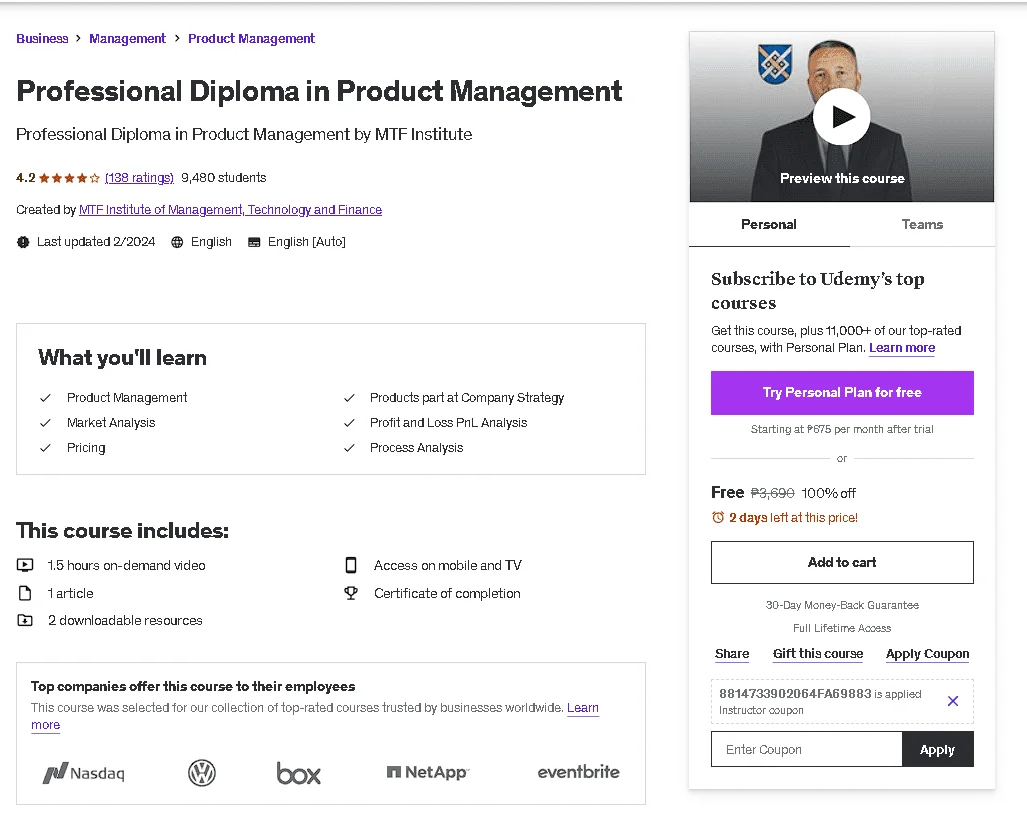The width and height of the screenshot is (1027, 817).
Task: Open the Business breadcrumb link
Action: point(42,39)
